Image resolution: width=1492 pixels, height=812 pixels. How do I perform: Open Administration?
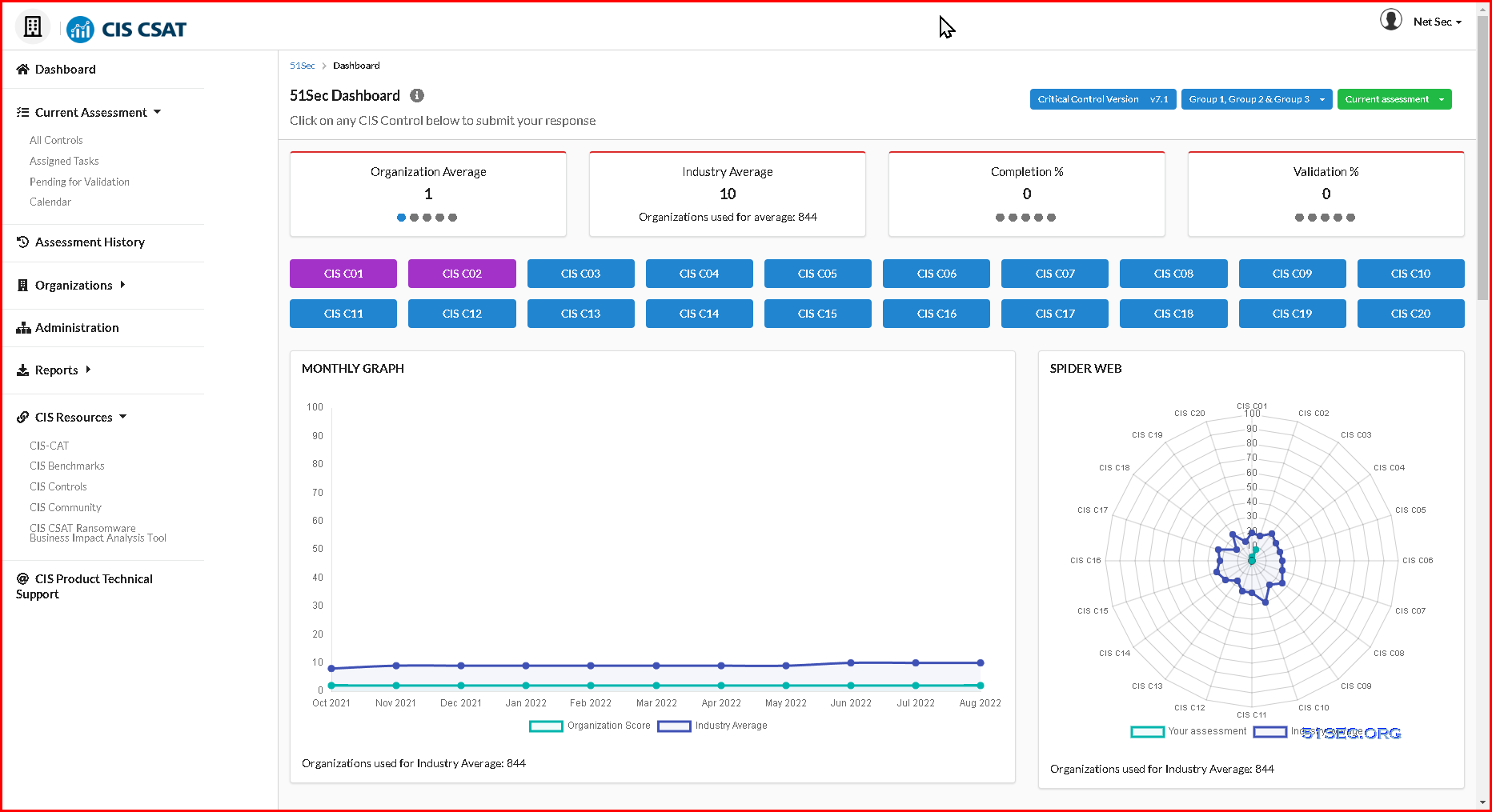(77, 328)
